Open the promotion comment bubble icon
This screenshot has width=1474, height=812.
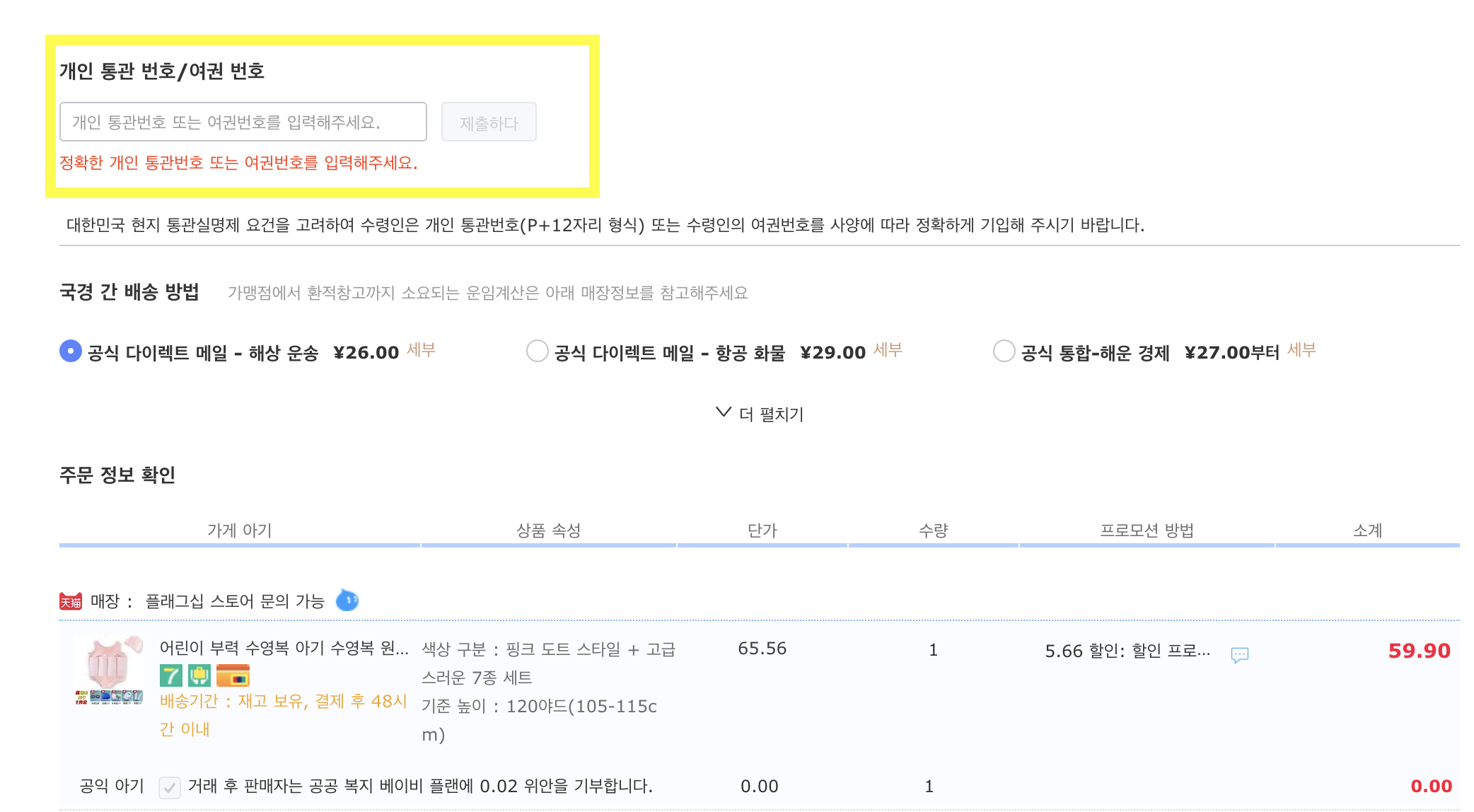[1239, 654]
